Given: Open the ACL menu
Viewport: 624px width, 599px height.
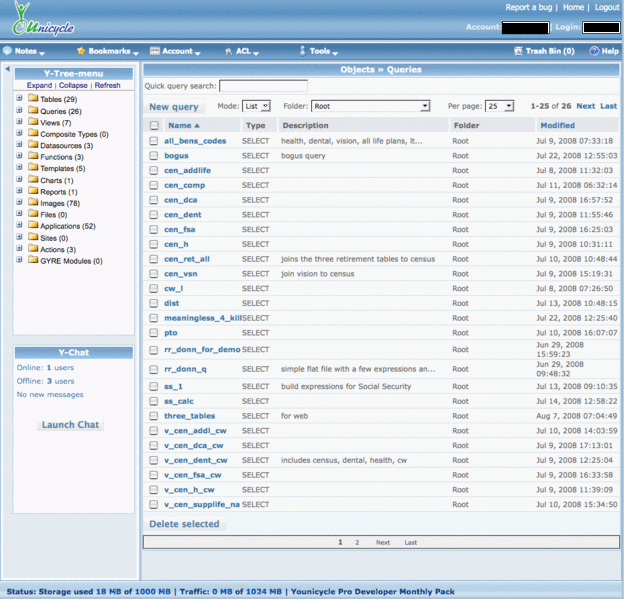Looking at the screenshot, I should (244, 50).
